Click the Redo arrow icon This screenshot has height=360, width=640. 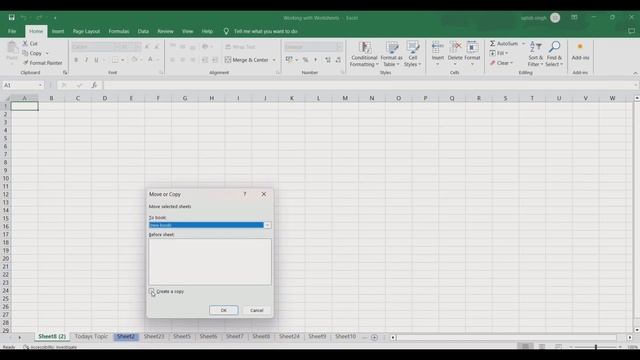(x=39, y=18)
